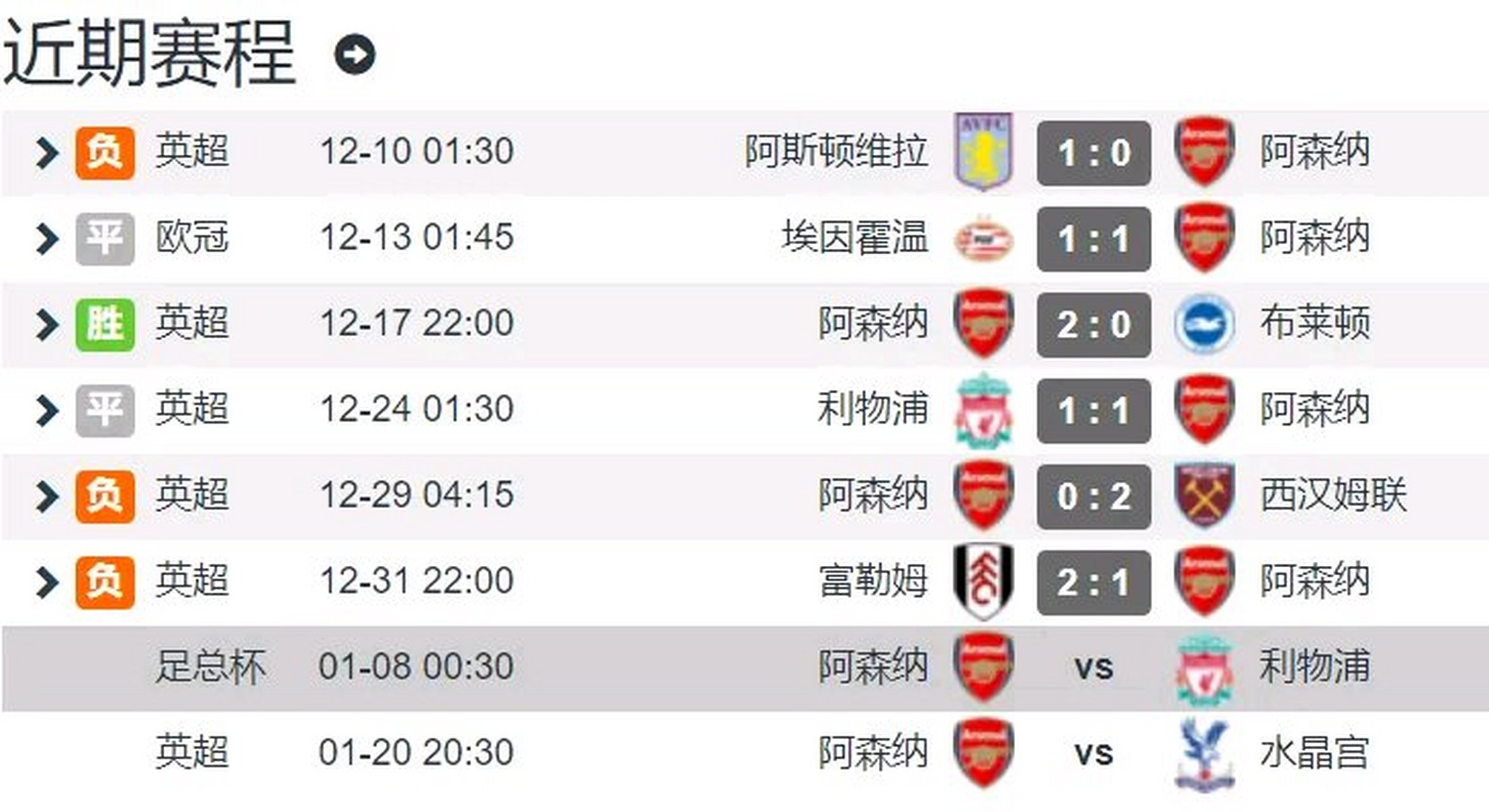Screen dimensions: 1489x812
Task: Click the 1:0 score of the Villa match
Action: (x=1094, y=153)
